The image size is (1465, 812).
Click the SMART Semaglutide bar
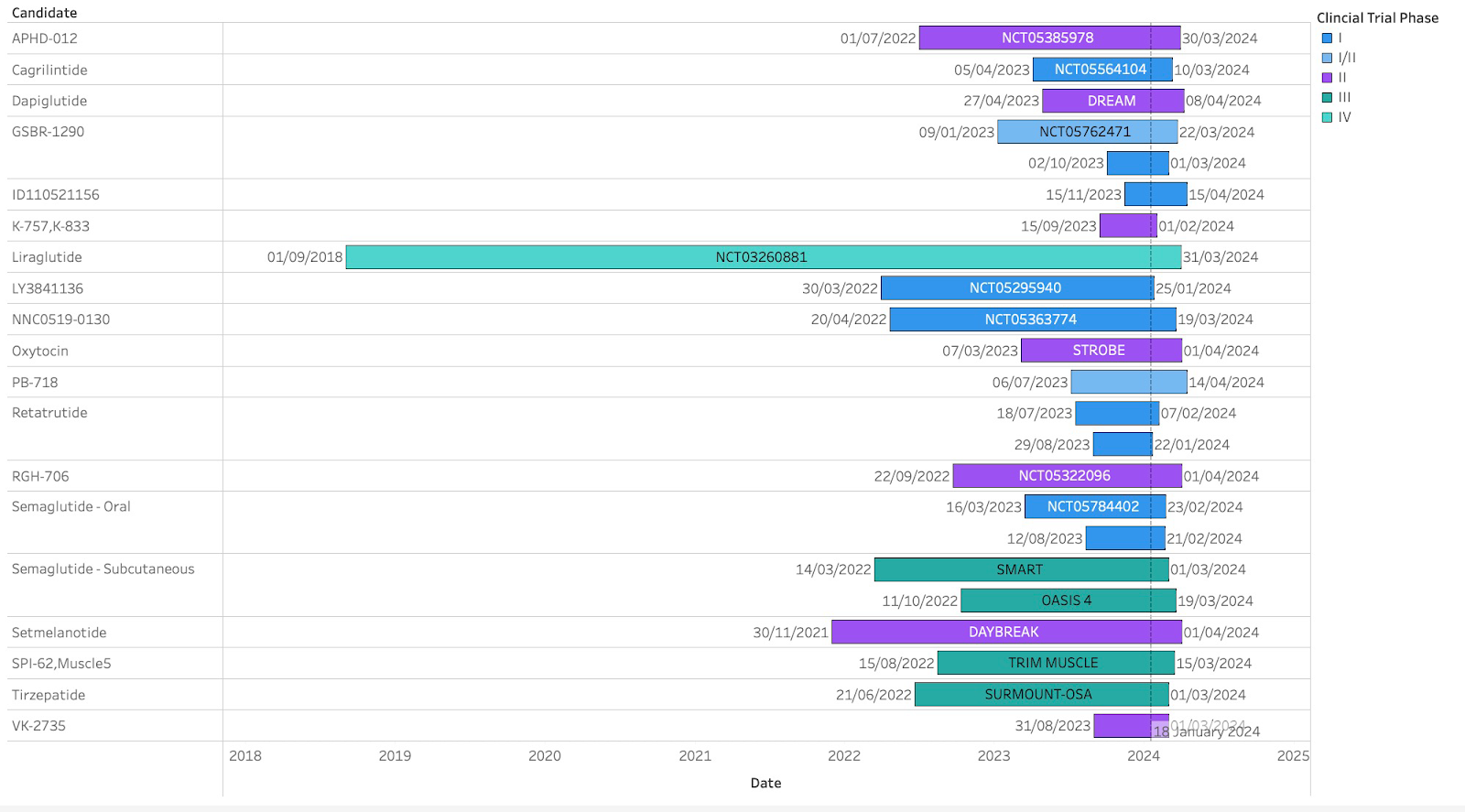click(1020, 569)
